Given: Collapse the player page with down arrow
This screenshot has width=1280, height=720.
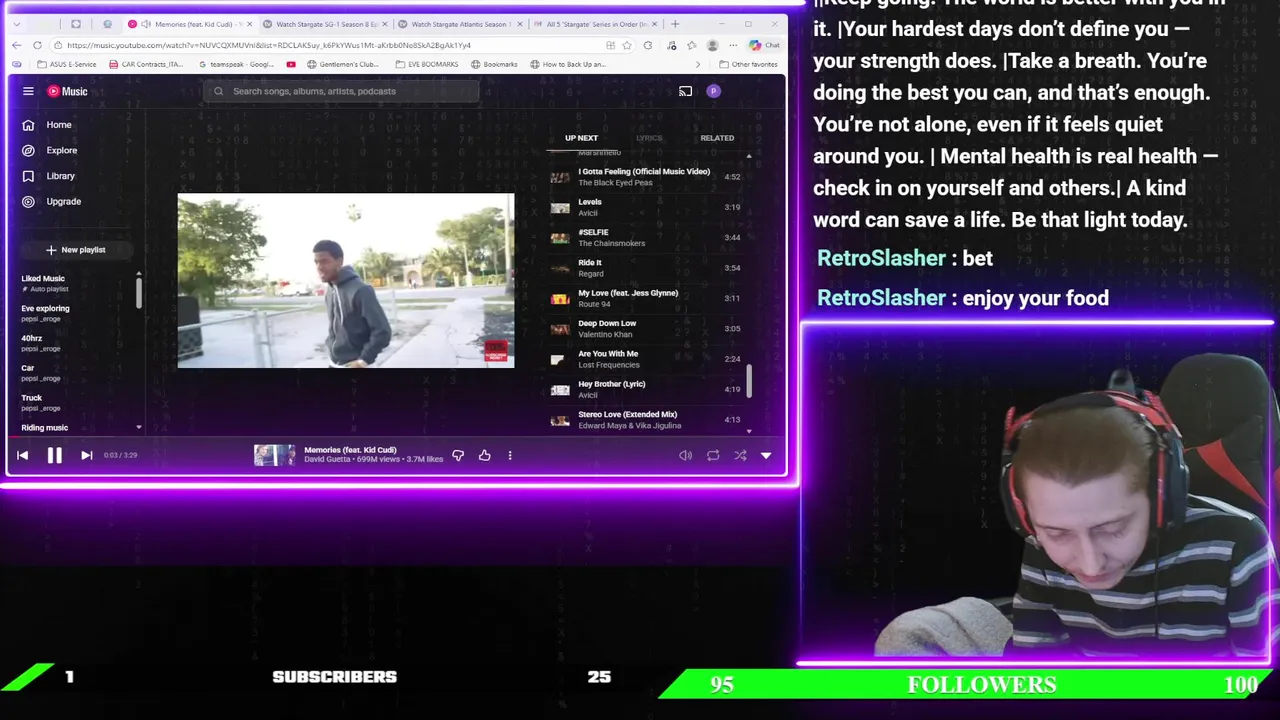Looking at the screenshot, I should pyautogui.click(x=766, y=455).
